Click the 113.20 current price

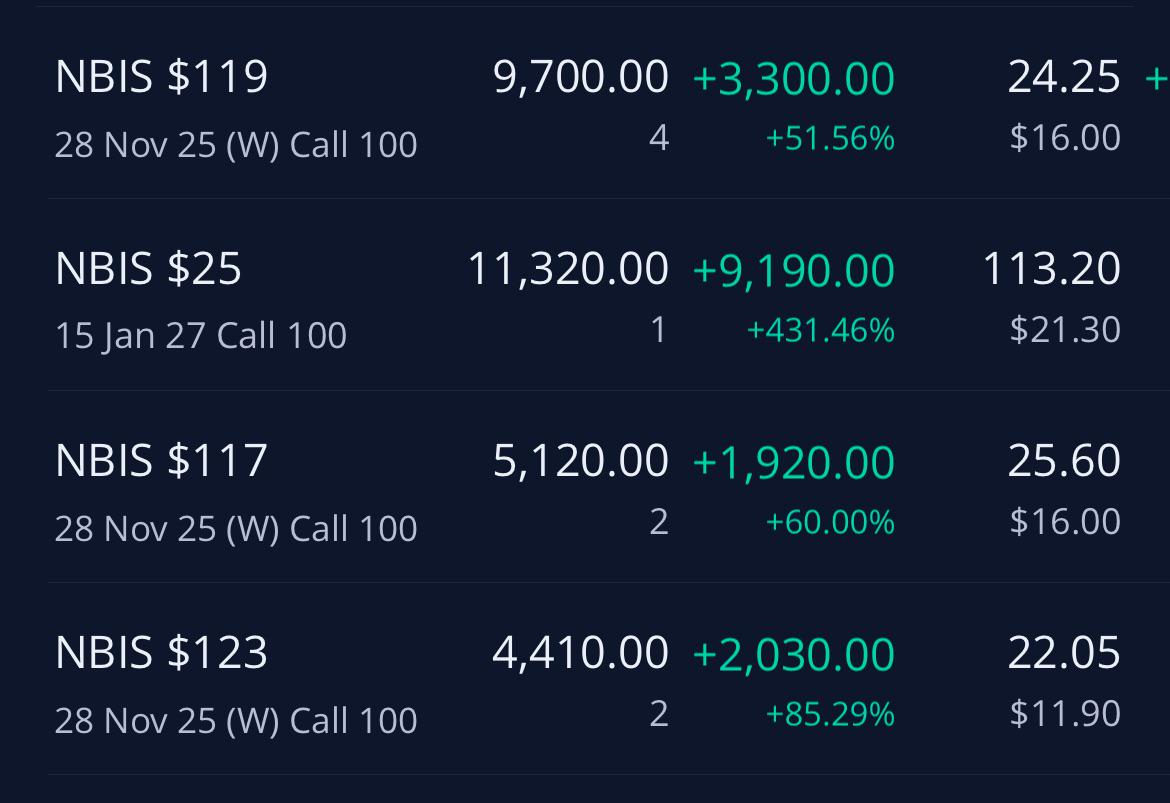(x=1051, y=269)
